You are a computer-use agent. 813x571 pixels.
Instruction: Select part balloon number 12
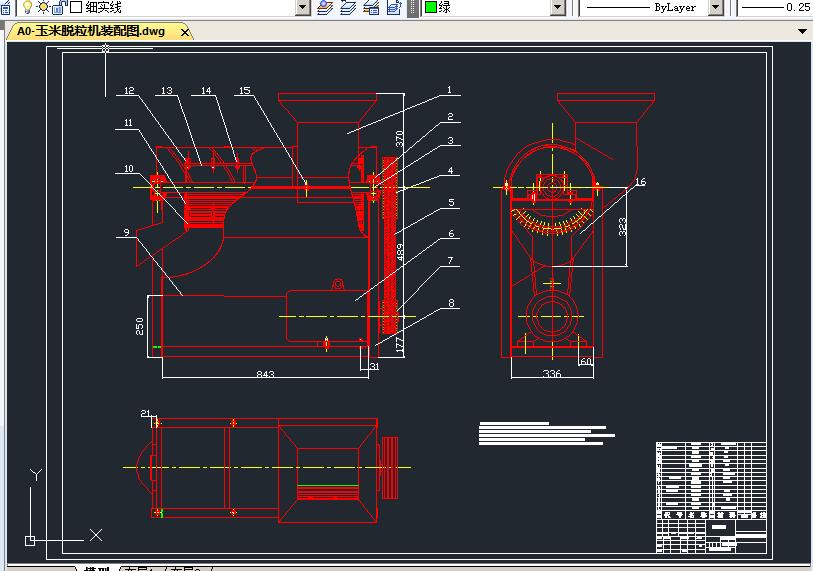pos(129,90)
